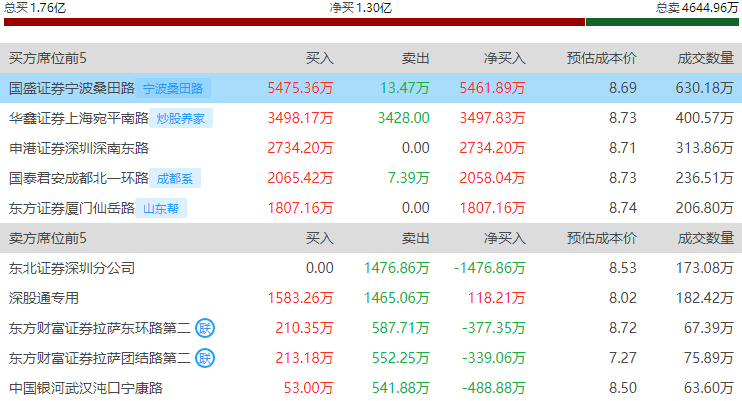Image resolution: width=742 pixels, height=401 pixels.
Task: Select buy amount 2065.42万
Action: (300, 178)
